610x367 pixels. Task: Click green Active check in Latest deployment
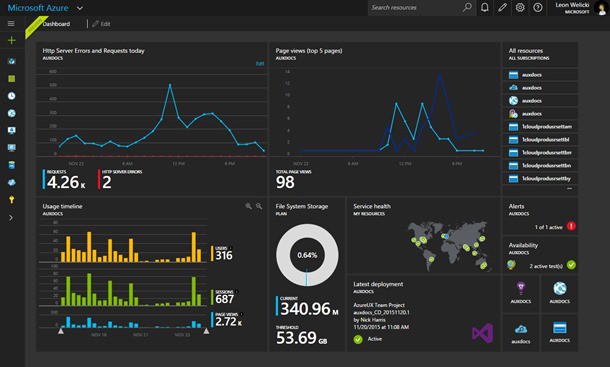(358, 339)
